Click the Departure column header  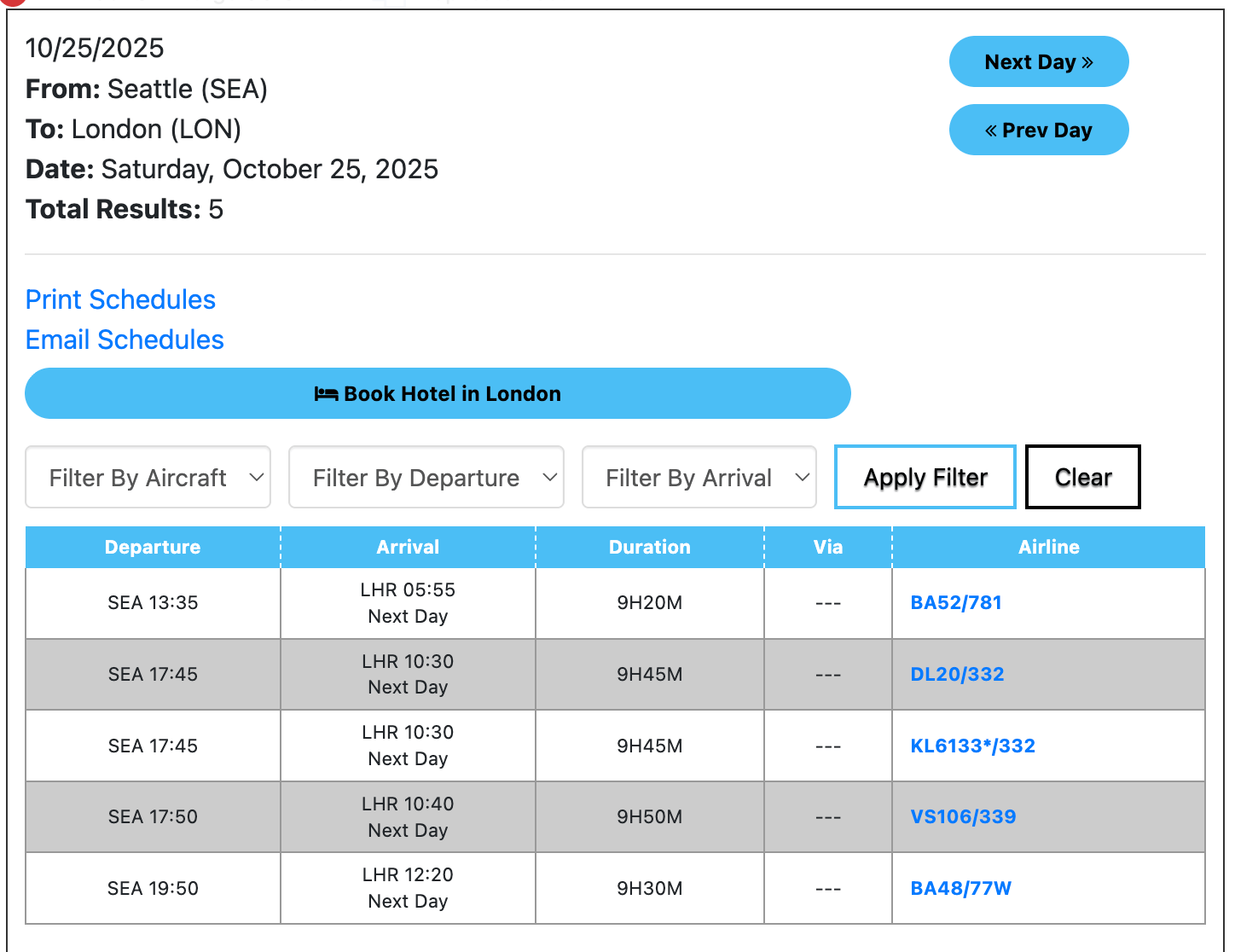(x=153, y=548)
